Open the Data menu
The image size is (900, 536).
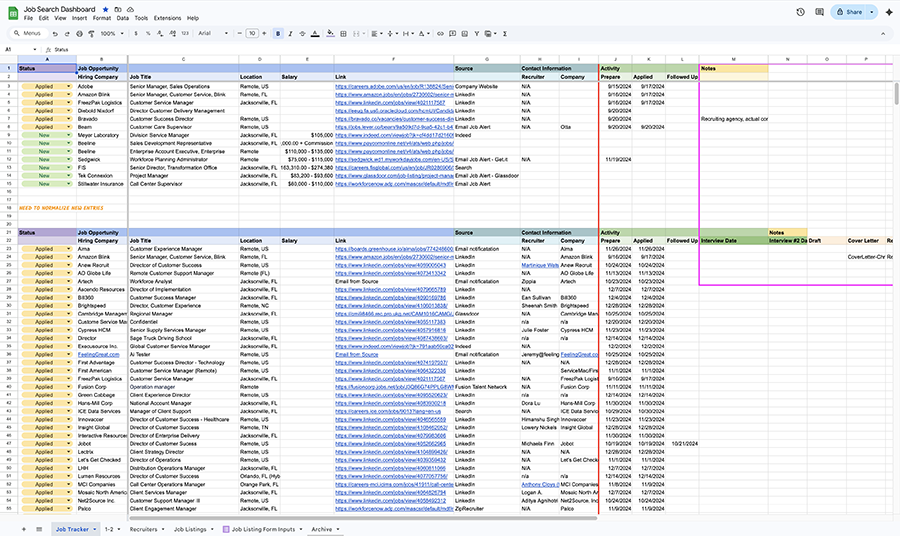tap(123, 18)
